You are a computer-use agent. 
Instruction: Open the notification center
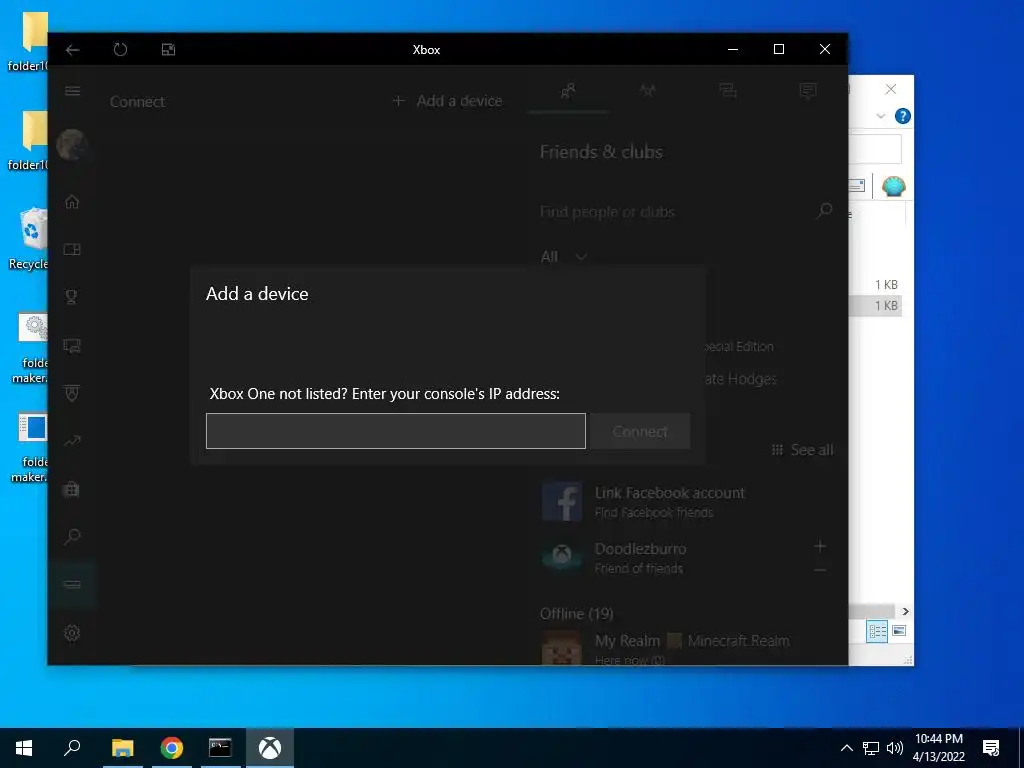991,748
